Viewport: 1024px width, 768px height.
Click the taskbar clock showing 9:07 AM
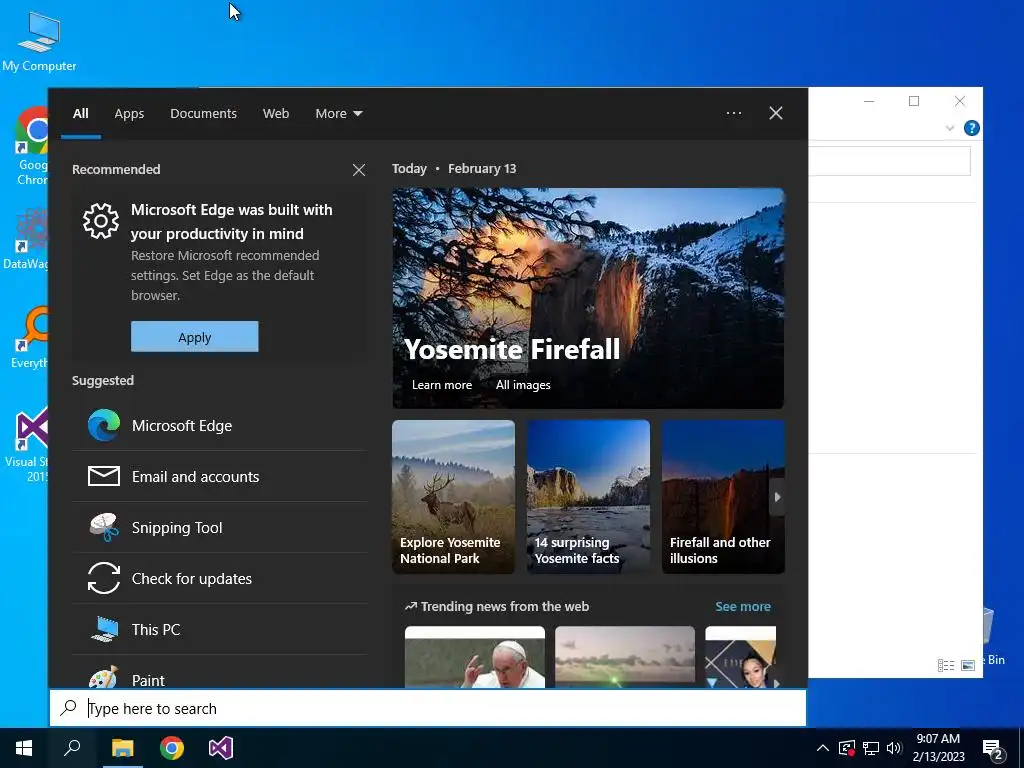pyautogui.click(x=938, y=748)
